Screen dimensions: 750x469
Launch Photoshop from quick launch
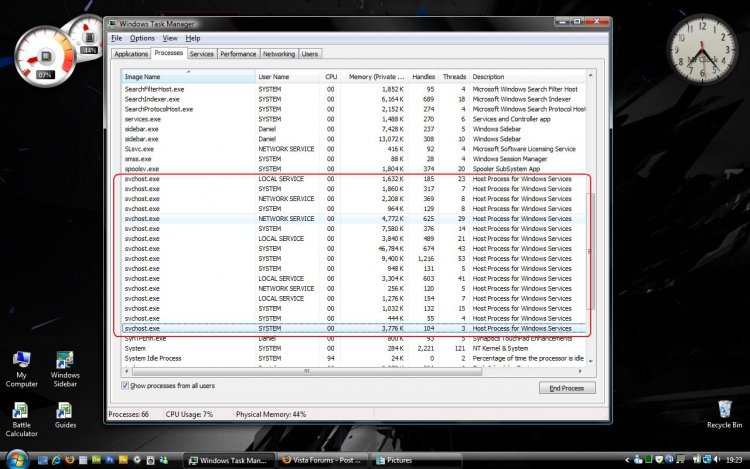tap(110, 459)
